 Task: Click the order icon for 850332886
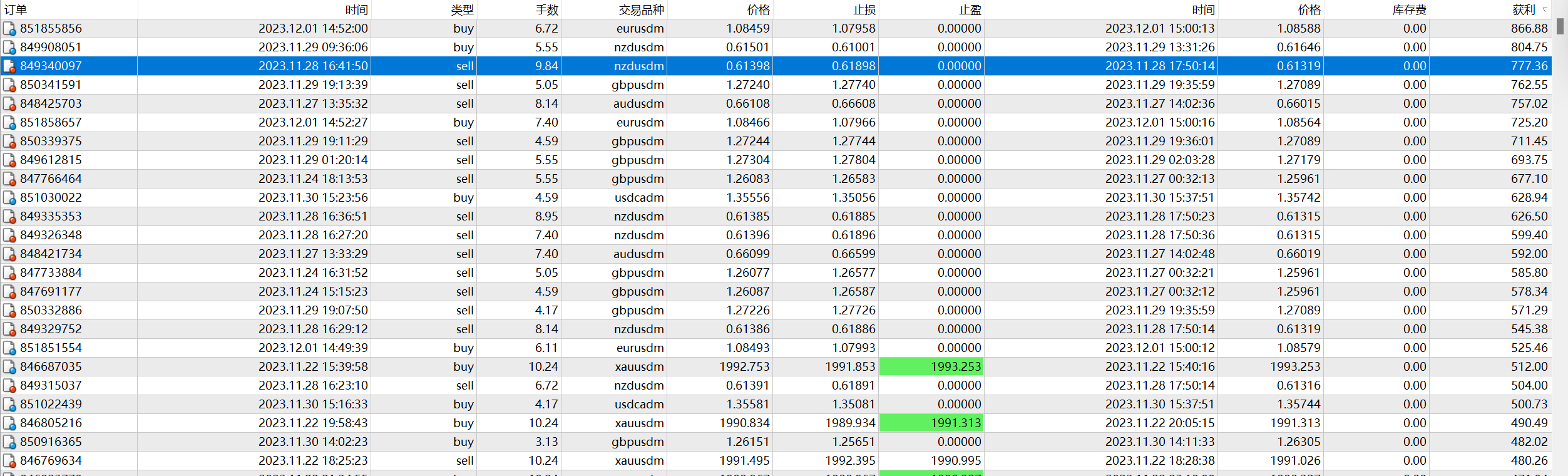point(9,311)
